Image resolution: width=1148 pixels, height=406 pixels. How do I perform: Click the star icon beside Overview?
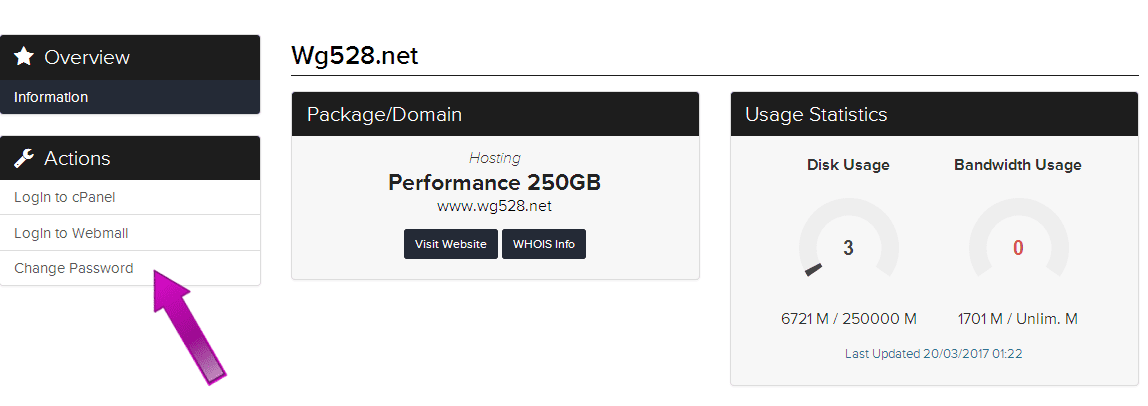click(x=24, y=57)
